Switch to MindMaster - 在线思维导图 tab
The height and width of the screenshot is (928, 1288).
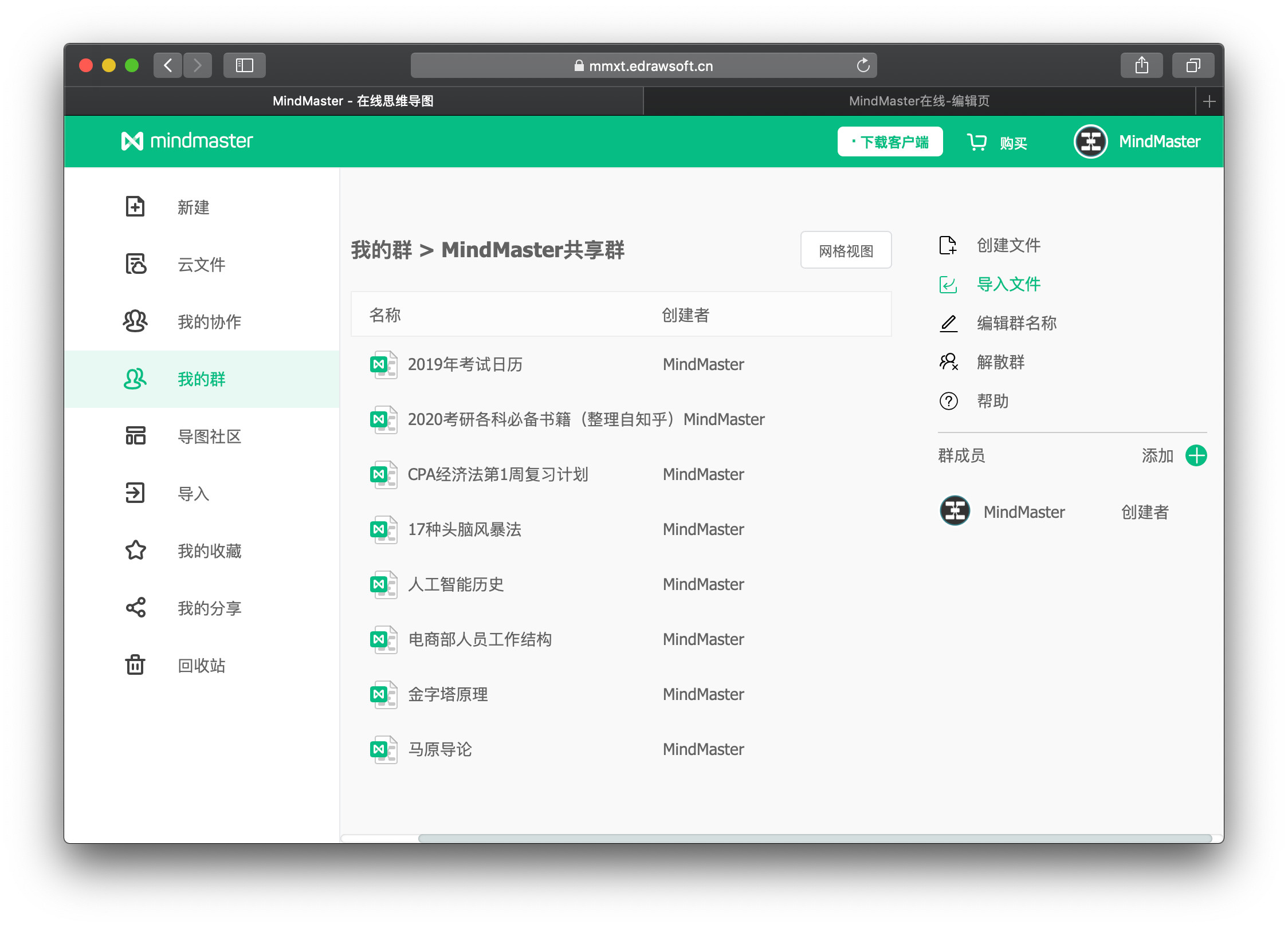tap(354, 101)
